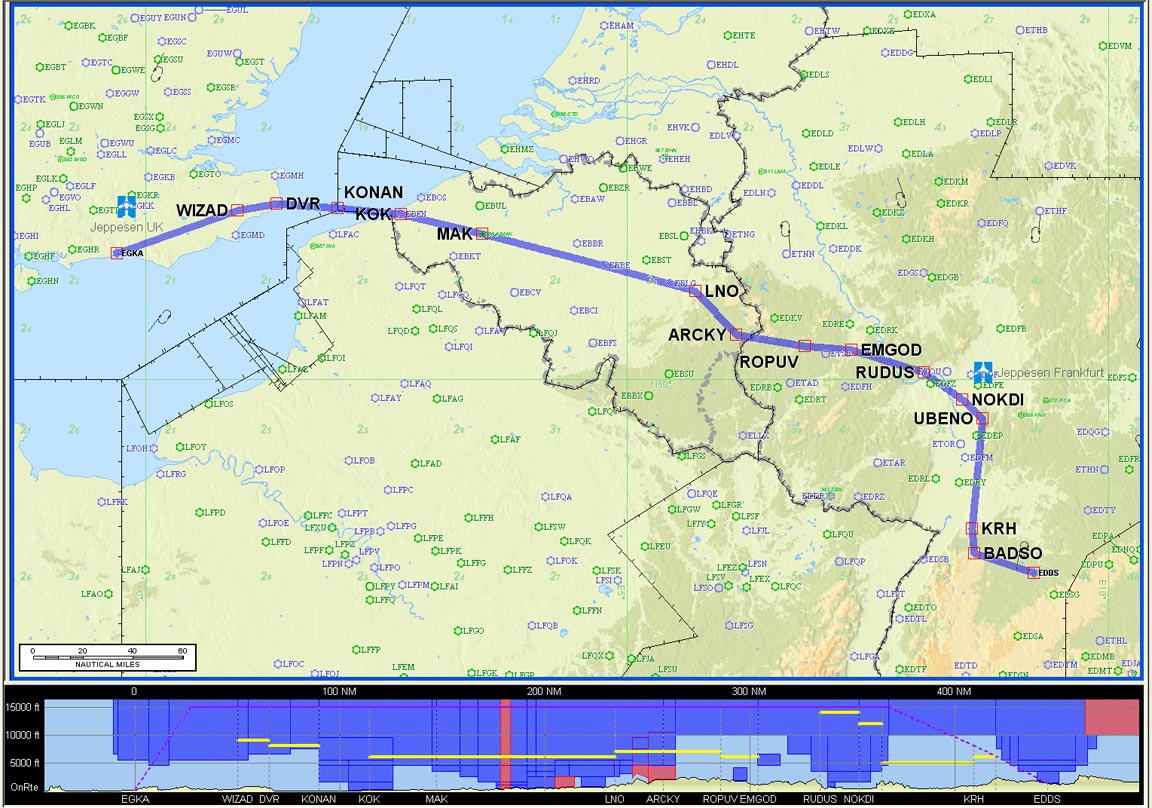Image resolution: width=1152 pixels, height=808 pixels.
Task: Select the EDDK airport symbol
Action: point(833,249)
